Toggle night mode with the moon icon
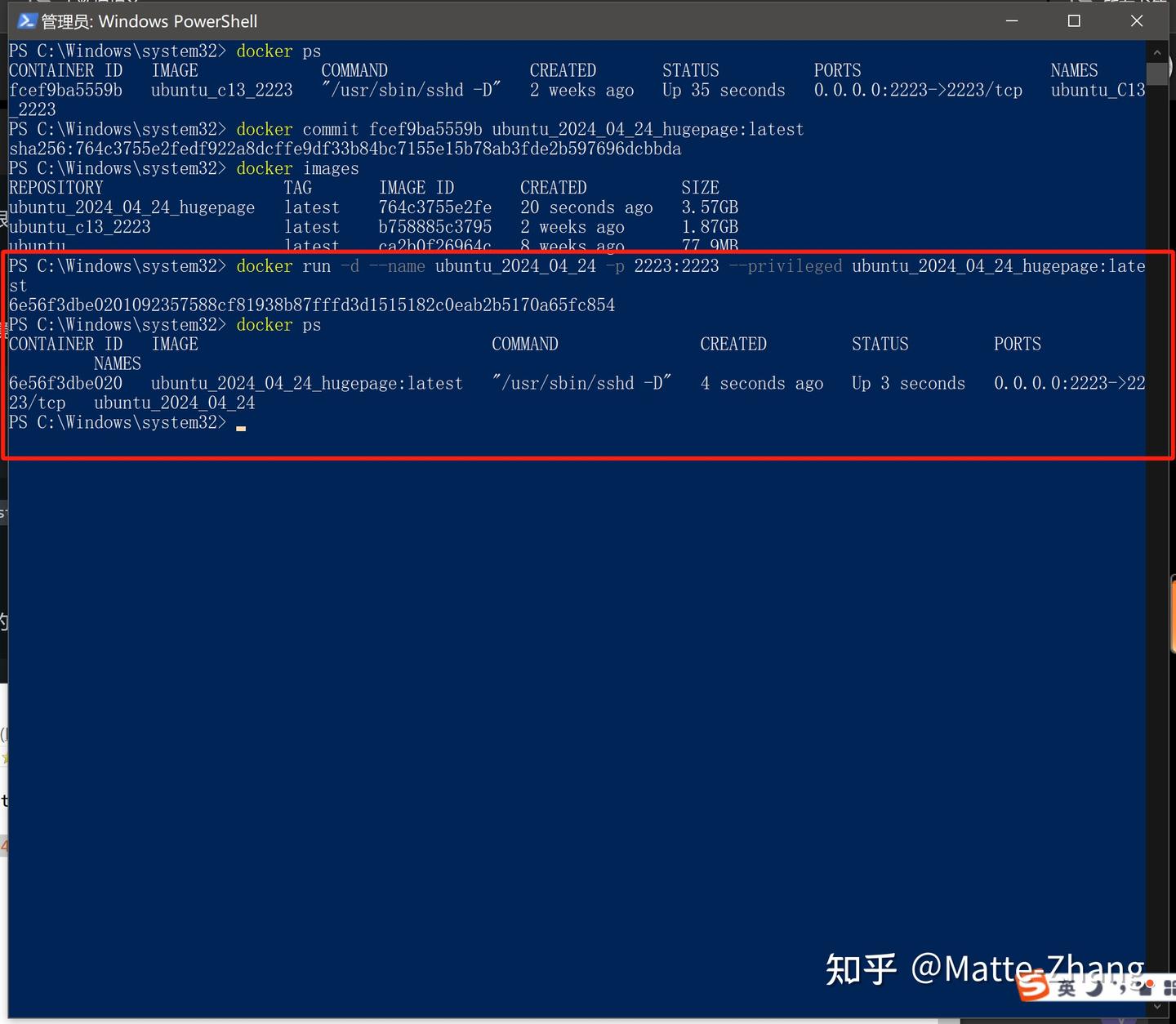The image size is (1176, 1024). (x=1094, y=990)
